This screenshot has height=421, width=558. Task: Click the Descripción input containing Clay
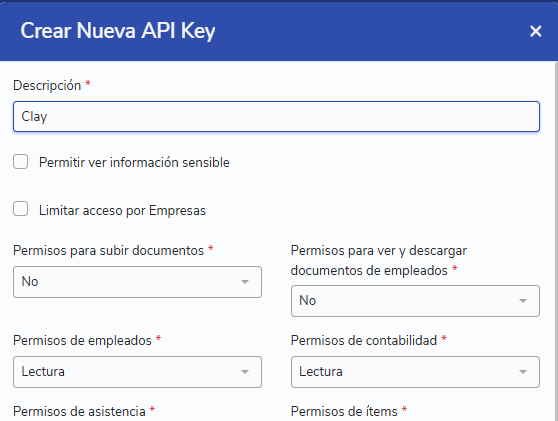point(277,116)
